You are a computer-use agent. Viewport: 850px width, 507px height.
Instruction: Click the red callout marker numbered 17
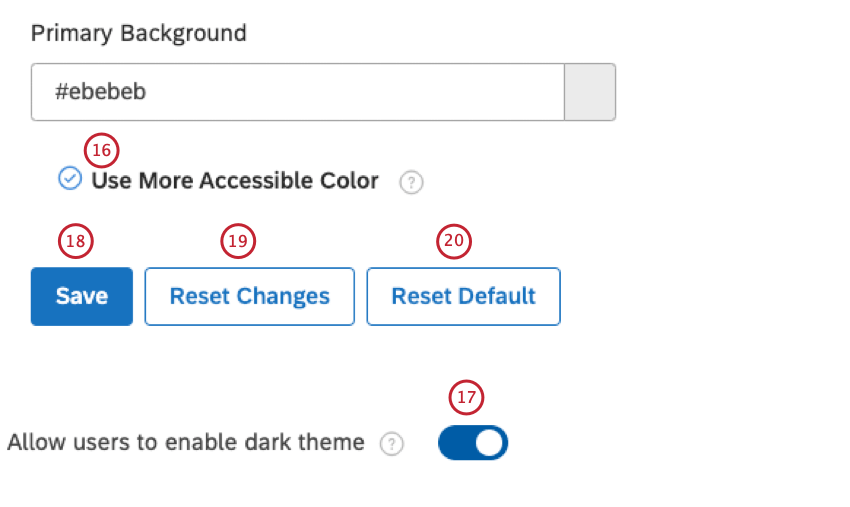(465, 397)
